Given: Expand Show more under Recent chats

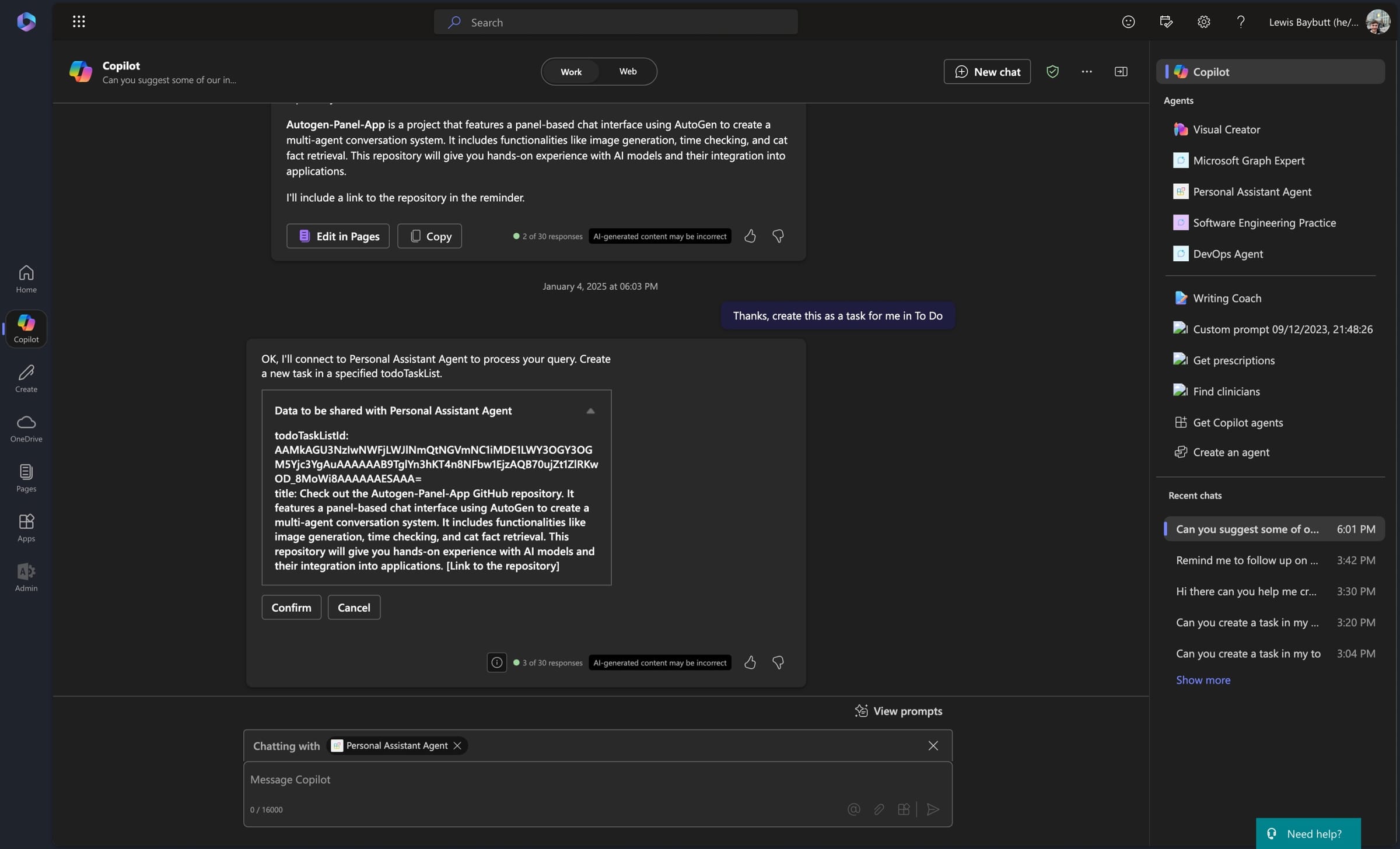Looking at the screenshot, I should coord(1203,679).
